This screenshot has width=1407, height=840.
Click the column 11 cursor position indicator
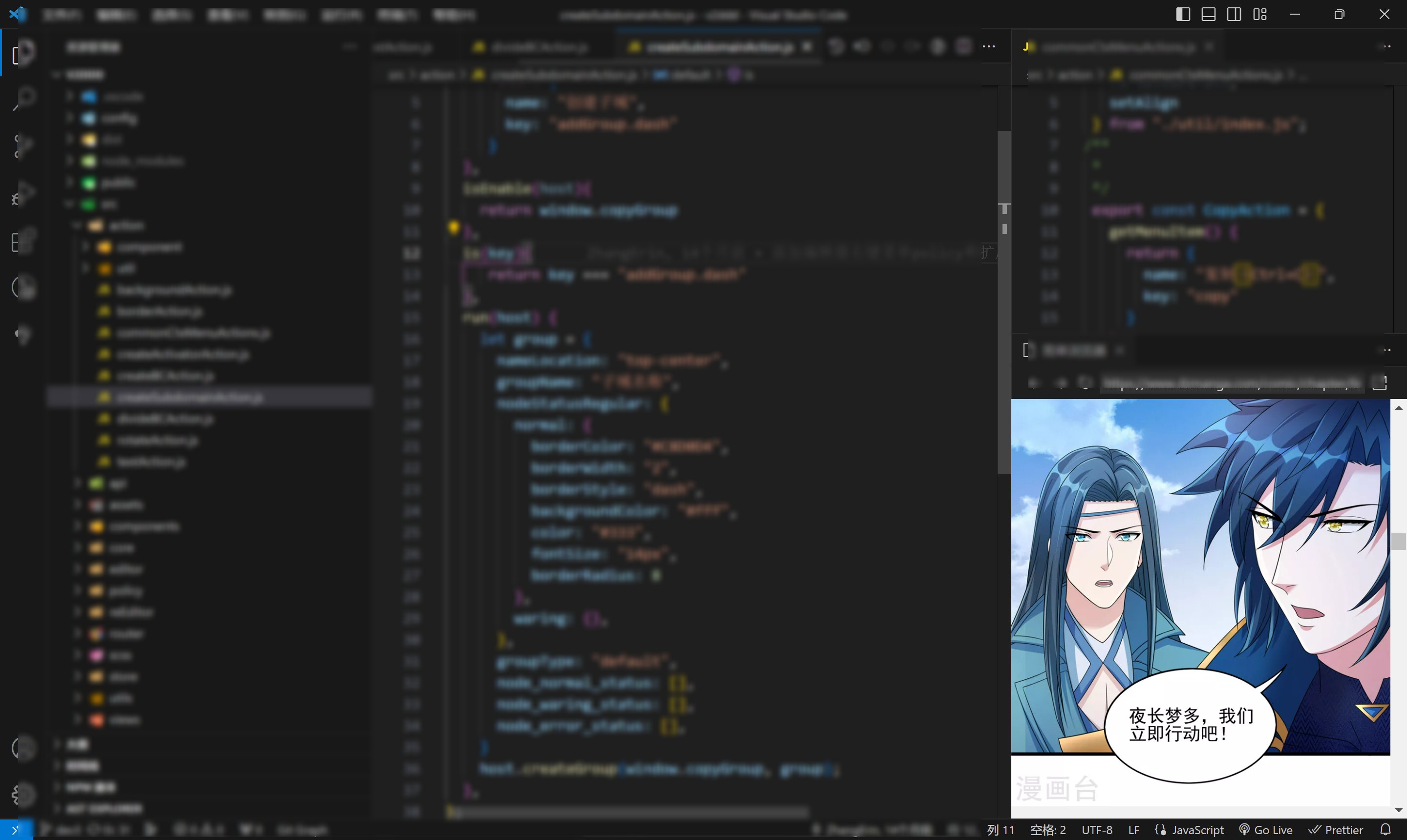coord(1001,830)
